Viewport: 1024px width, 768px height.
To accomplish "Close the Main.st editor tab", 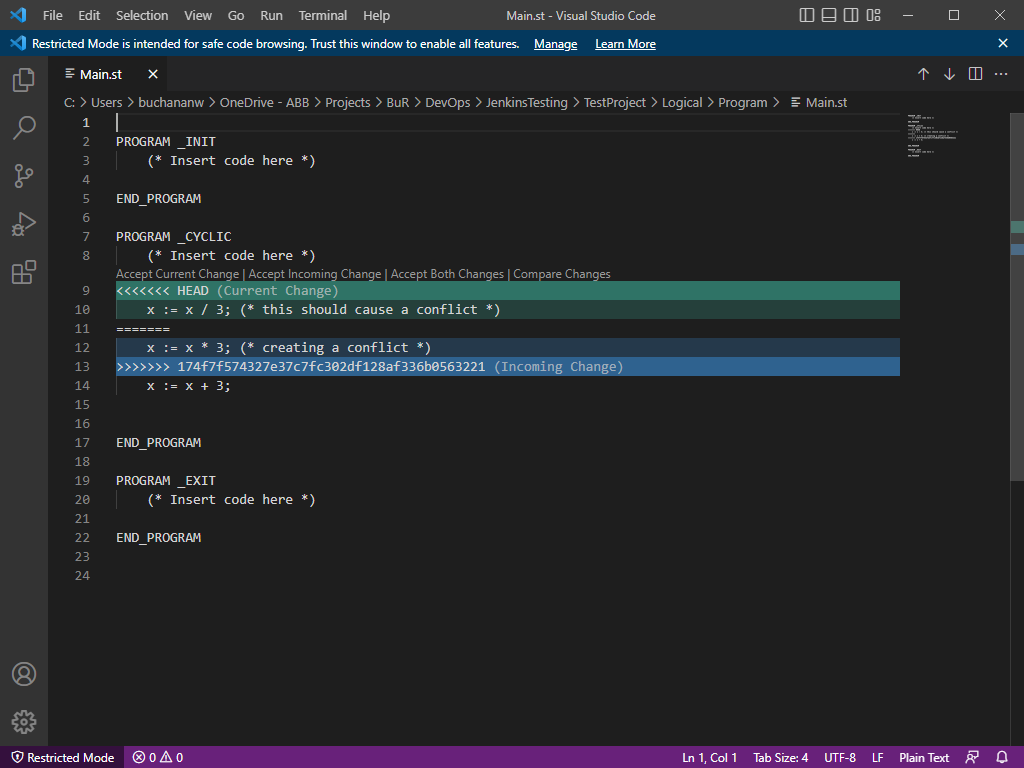I will [153, 74].
